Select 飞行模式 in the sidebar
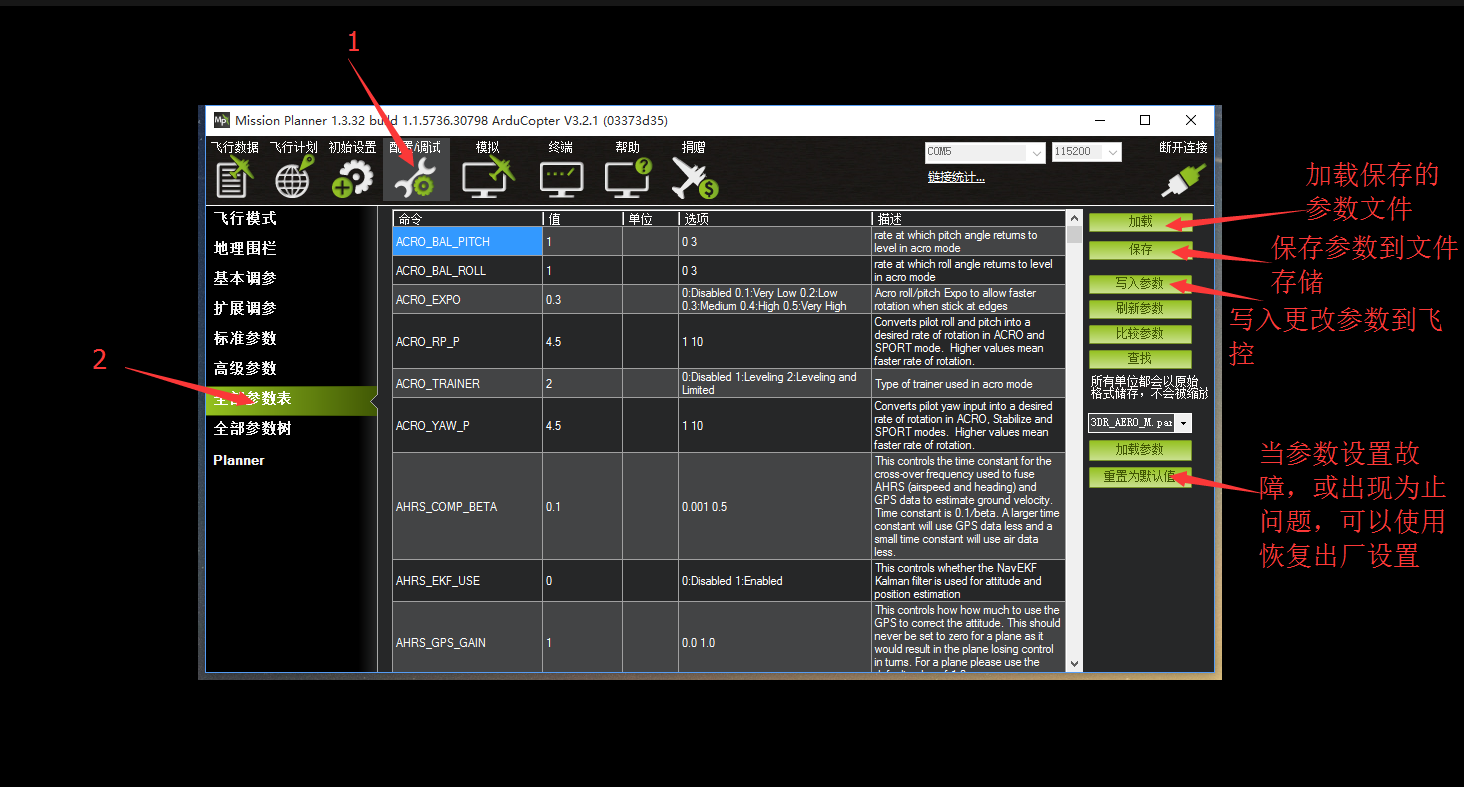This screenshot has height=787, width=1464. tap(245, 218)
